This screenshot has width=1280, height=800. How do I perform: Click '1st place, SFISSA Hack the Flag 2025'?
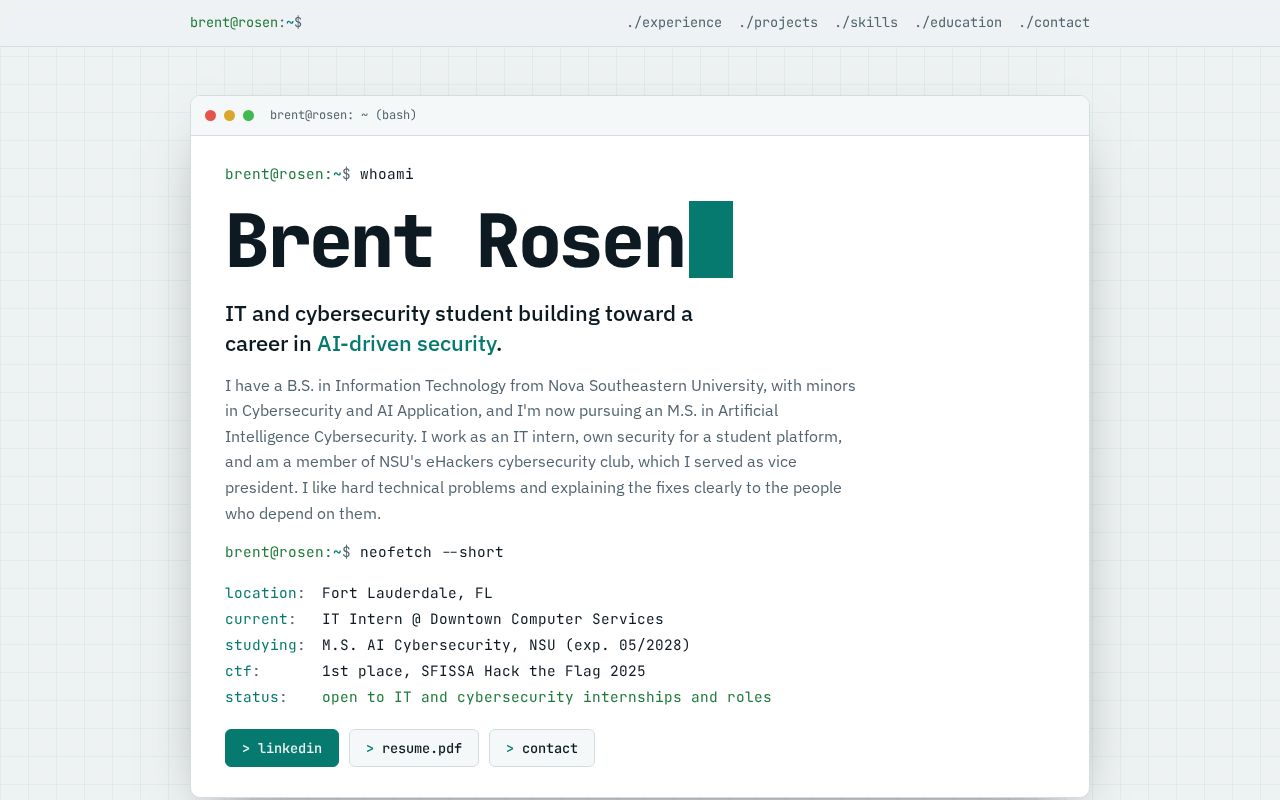[484, 671]
